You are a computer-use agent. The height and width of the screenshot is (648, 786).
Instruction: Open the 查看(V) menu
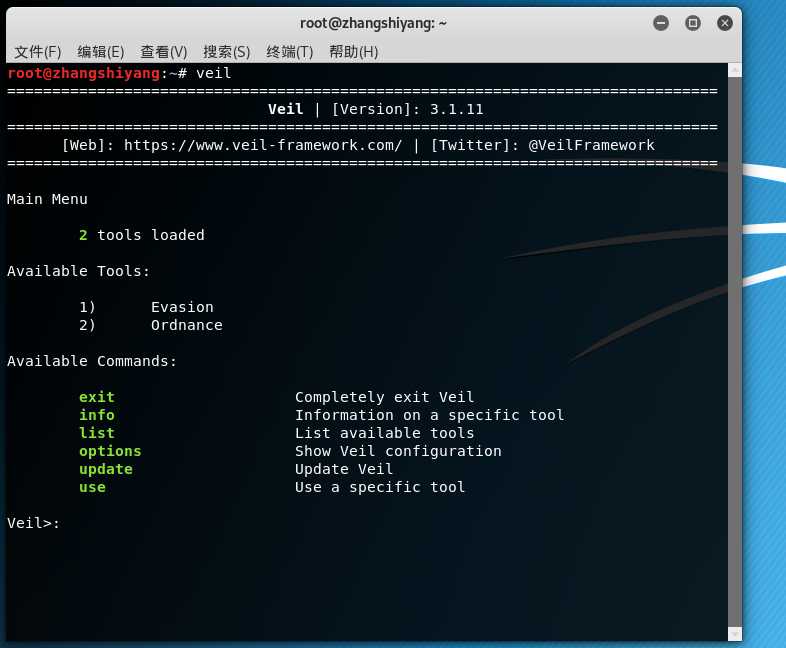tap(163, 52)
